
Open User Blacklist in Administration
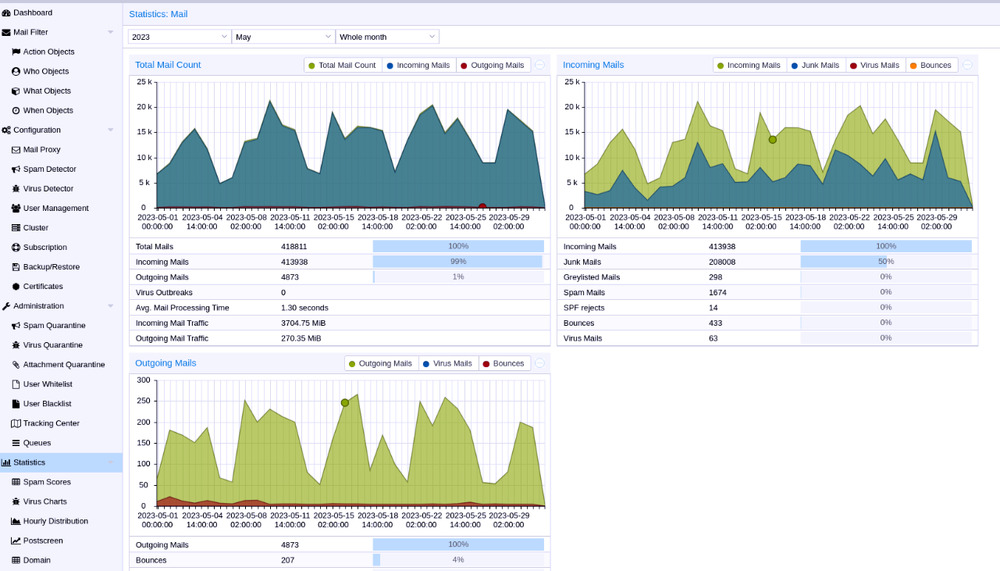click(47, 404)
